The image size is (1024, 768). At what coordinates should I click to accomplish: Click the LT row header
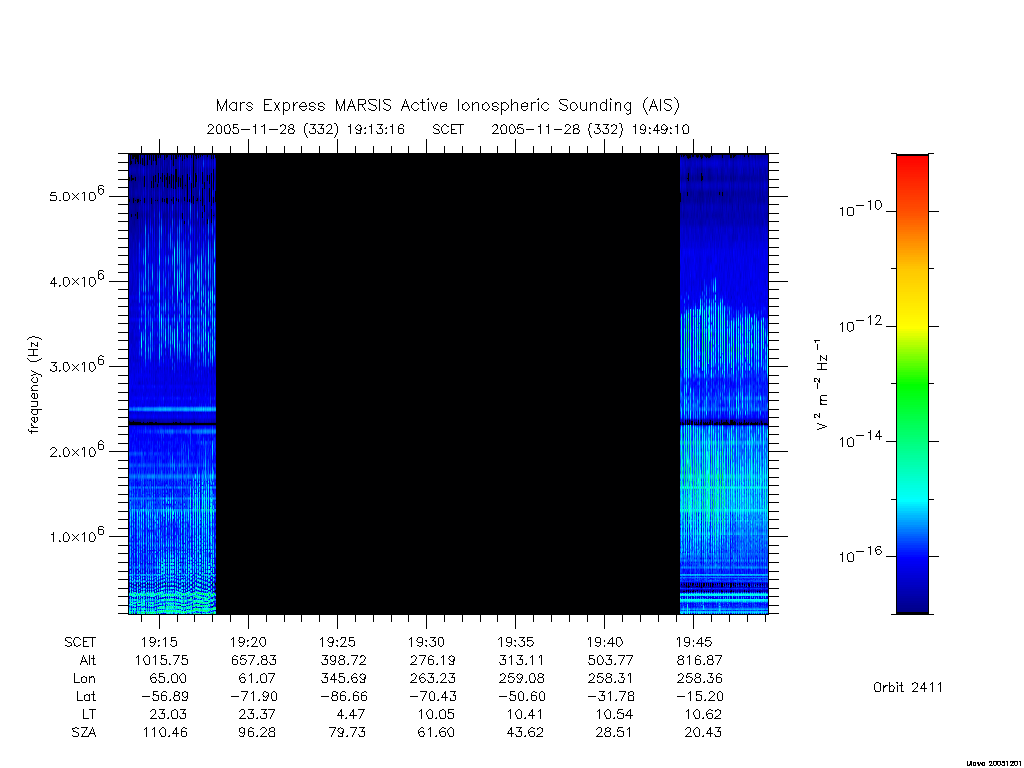tap(89, 714)
